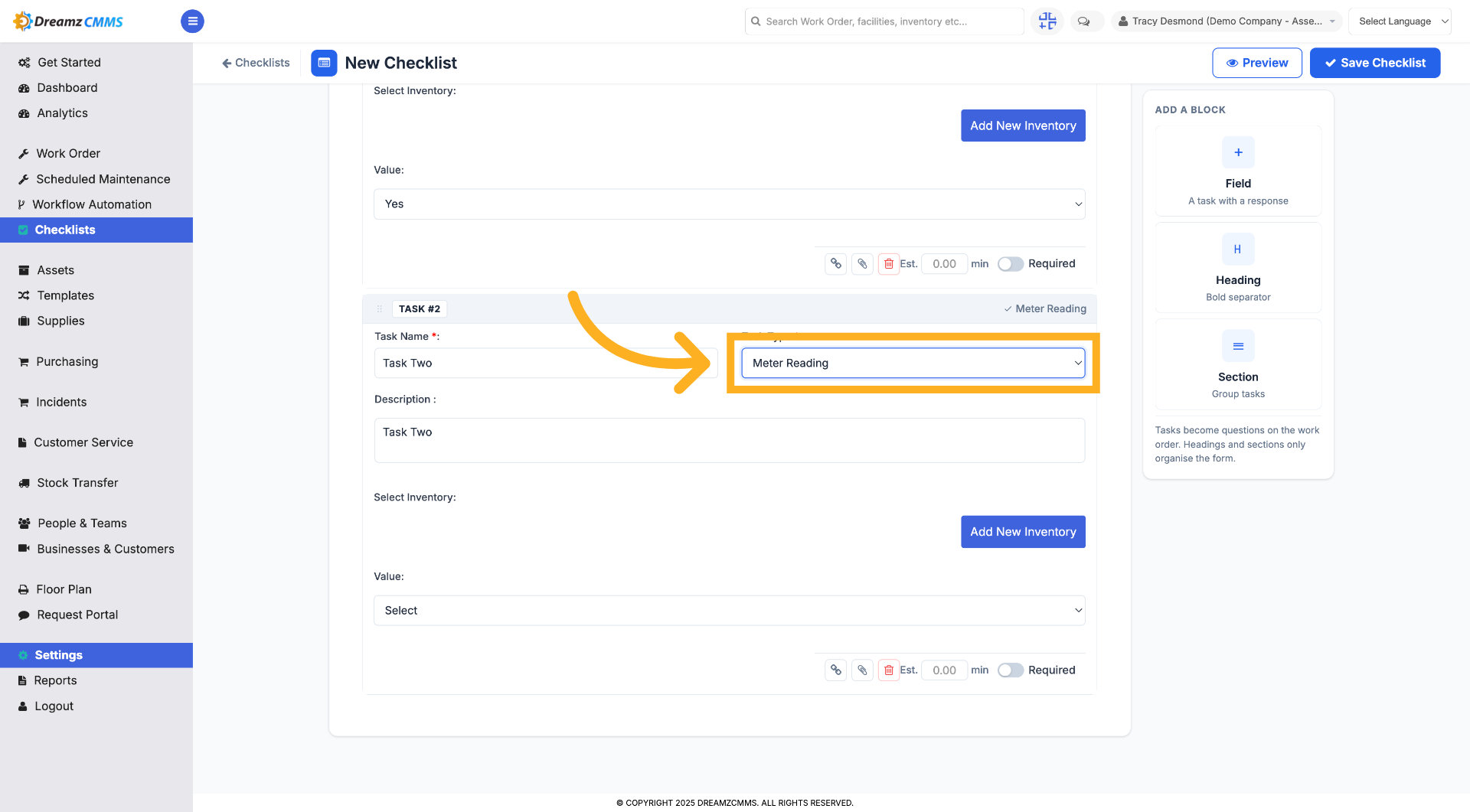The image size is (1470, 812).
Task: Open the Meter Reading task type dropdown
Action: [x=913, y=363]
